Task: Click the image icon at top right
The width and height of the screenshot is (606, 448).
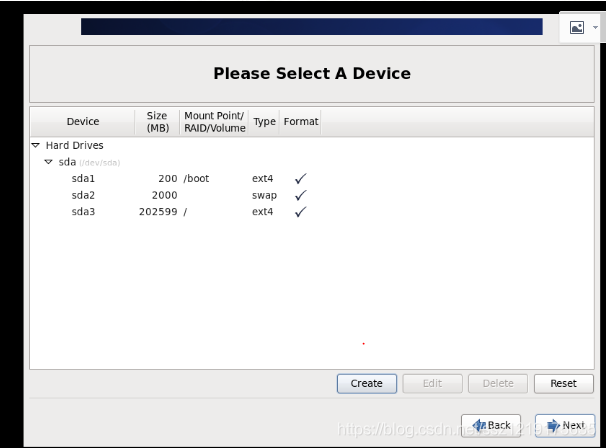Action: pyautogui.click(x=577, y=27)
